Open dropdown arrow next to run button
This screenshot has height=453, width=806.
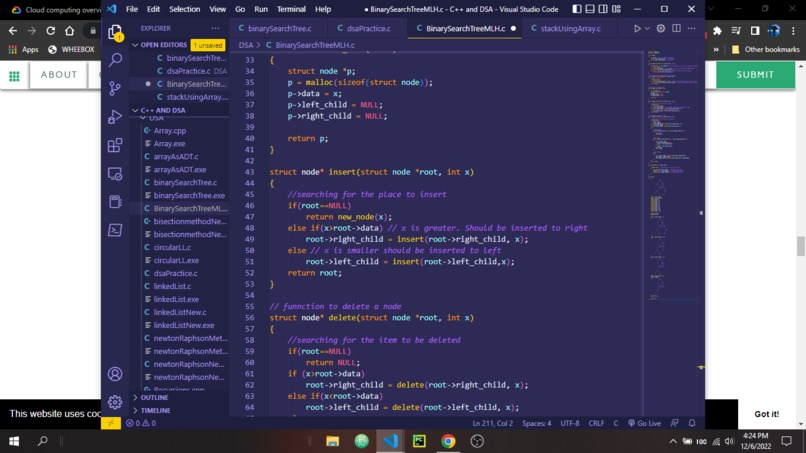tap(648, 29)
